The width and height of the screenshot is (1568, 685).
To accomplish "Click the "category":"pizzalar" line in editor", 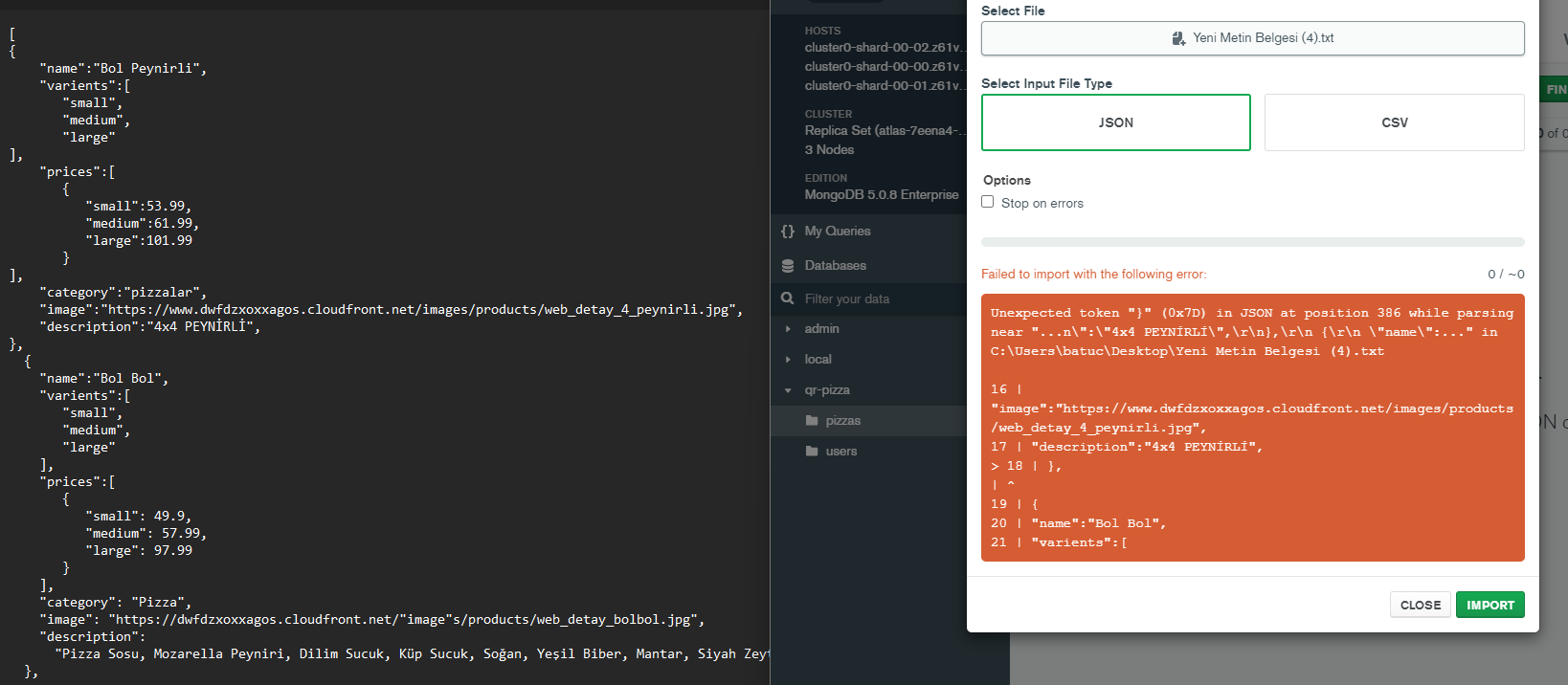I will [123, 292].
